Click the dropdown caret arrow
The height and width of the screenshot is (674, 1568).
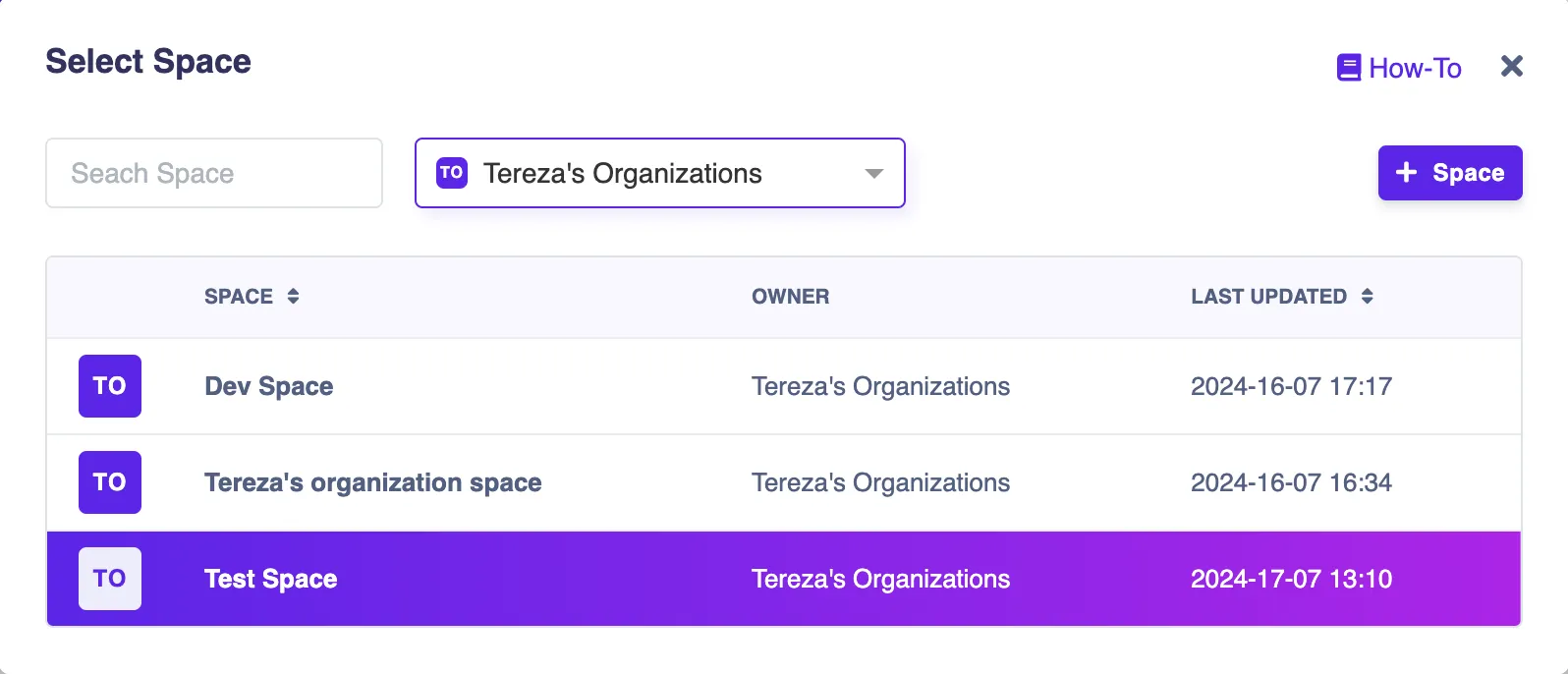point(873,174)
